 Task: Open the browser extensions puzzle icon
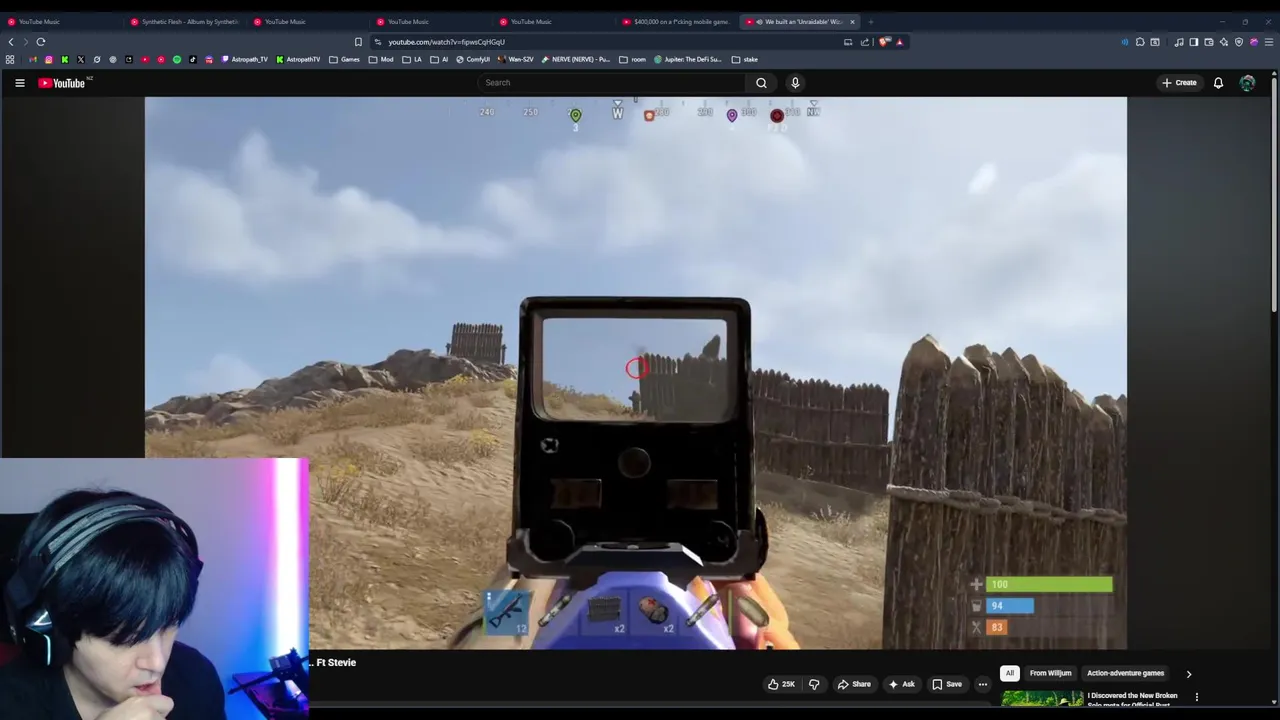pos(1140,42)
